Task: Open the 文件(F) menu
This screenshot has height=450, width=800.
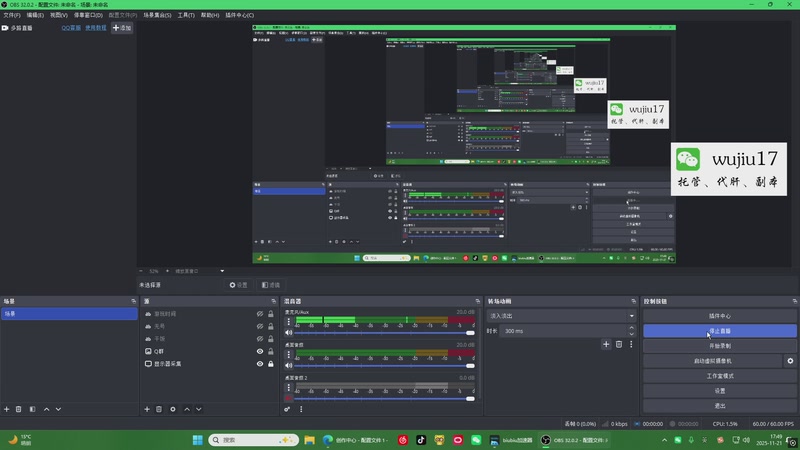Action: (12, 15)
